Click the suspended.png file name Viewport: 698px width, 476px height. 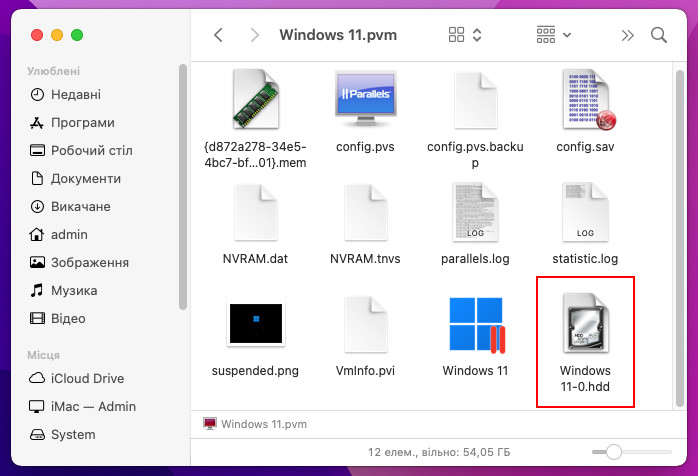(255, 371)
